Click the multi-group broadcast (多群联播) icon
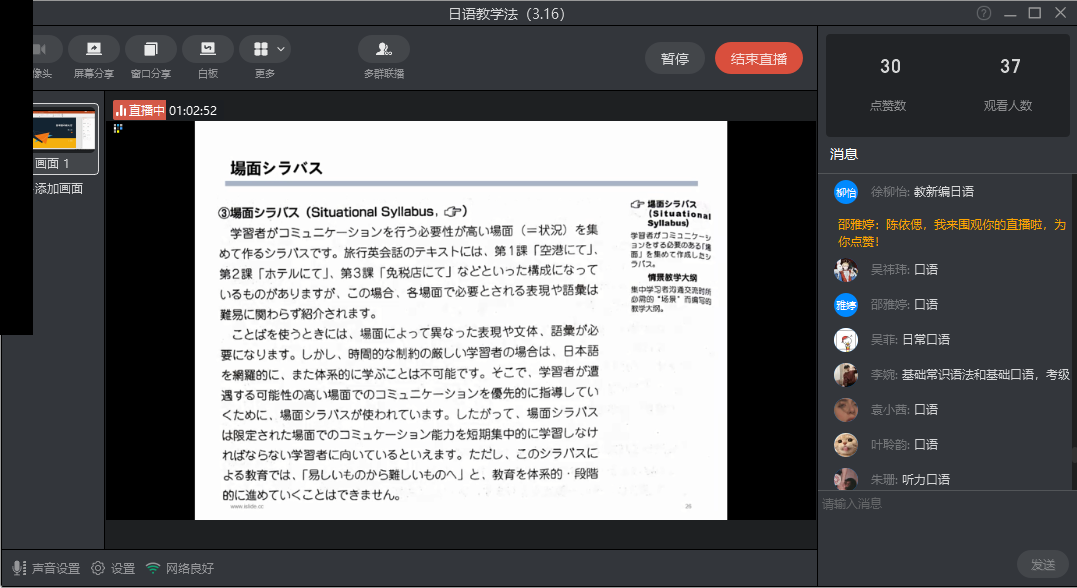 click(384, 49)
